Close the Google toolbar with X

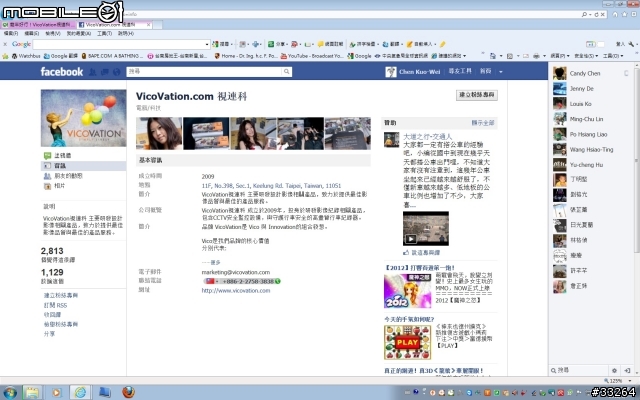point(5,44)
